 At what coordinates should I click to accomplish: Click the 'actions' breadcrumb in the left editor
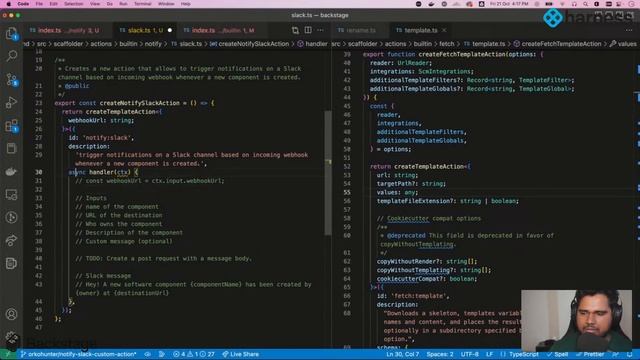tap(101, 44)
